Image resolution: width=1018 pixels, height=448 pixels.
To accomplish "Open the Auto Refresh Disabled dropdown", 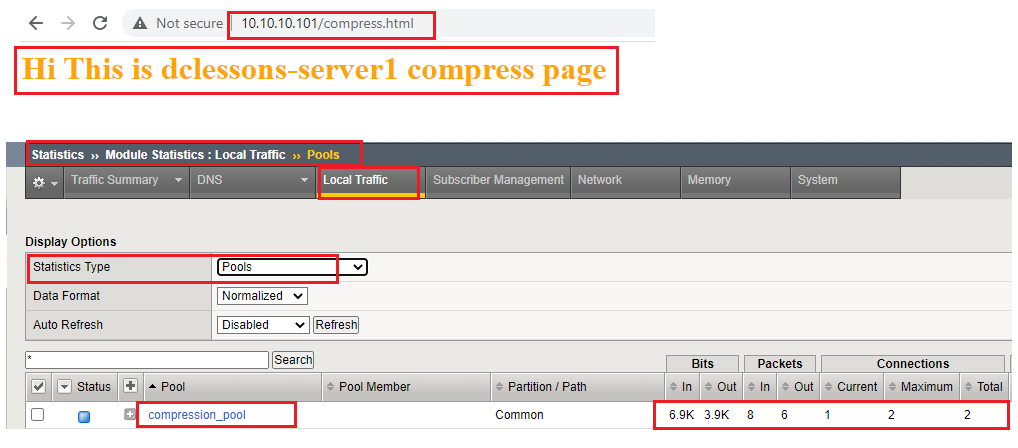I will (x=263, y=325).
